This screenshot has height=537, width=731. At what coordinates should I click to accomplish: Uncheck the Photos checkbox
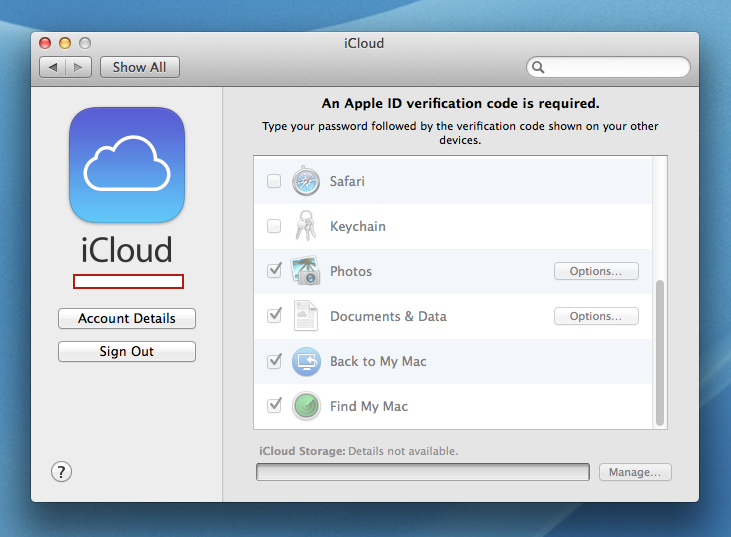(x=274, y=271)
